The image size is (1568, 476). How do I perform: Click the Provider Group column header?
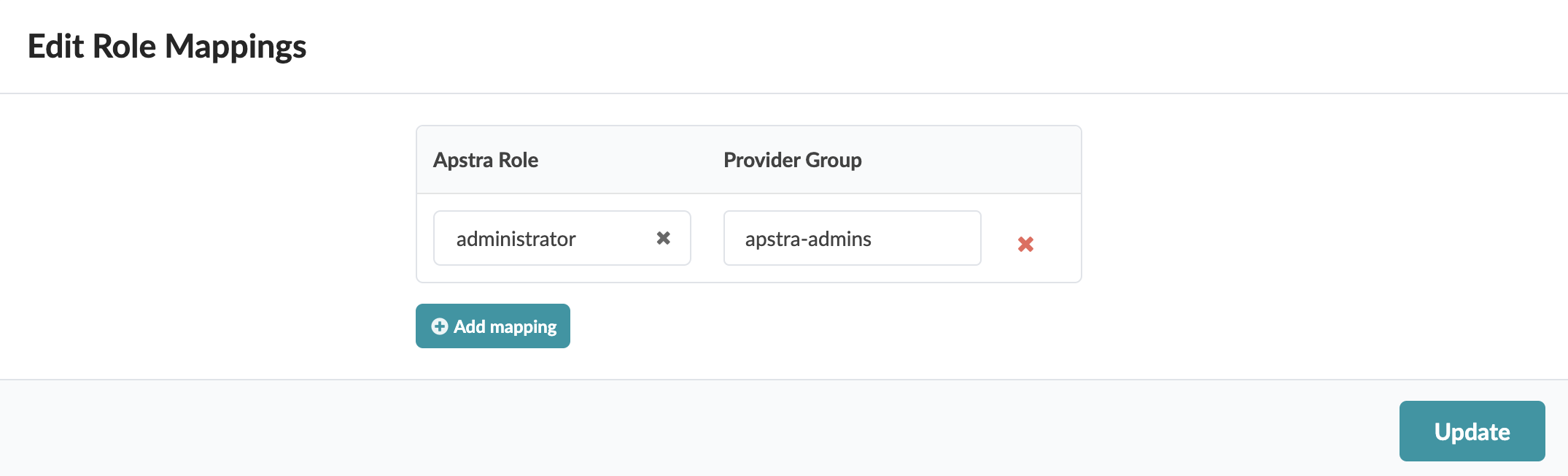tap(792, 160)
